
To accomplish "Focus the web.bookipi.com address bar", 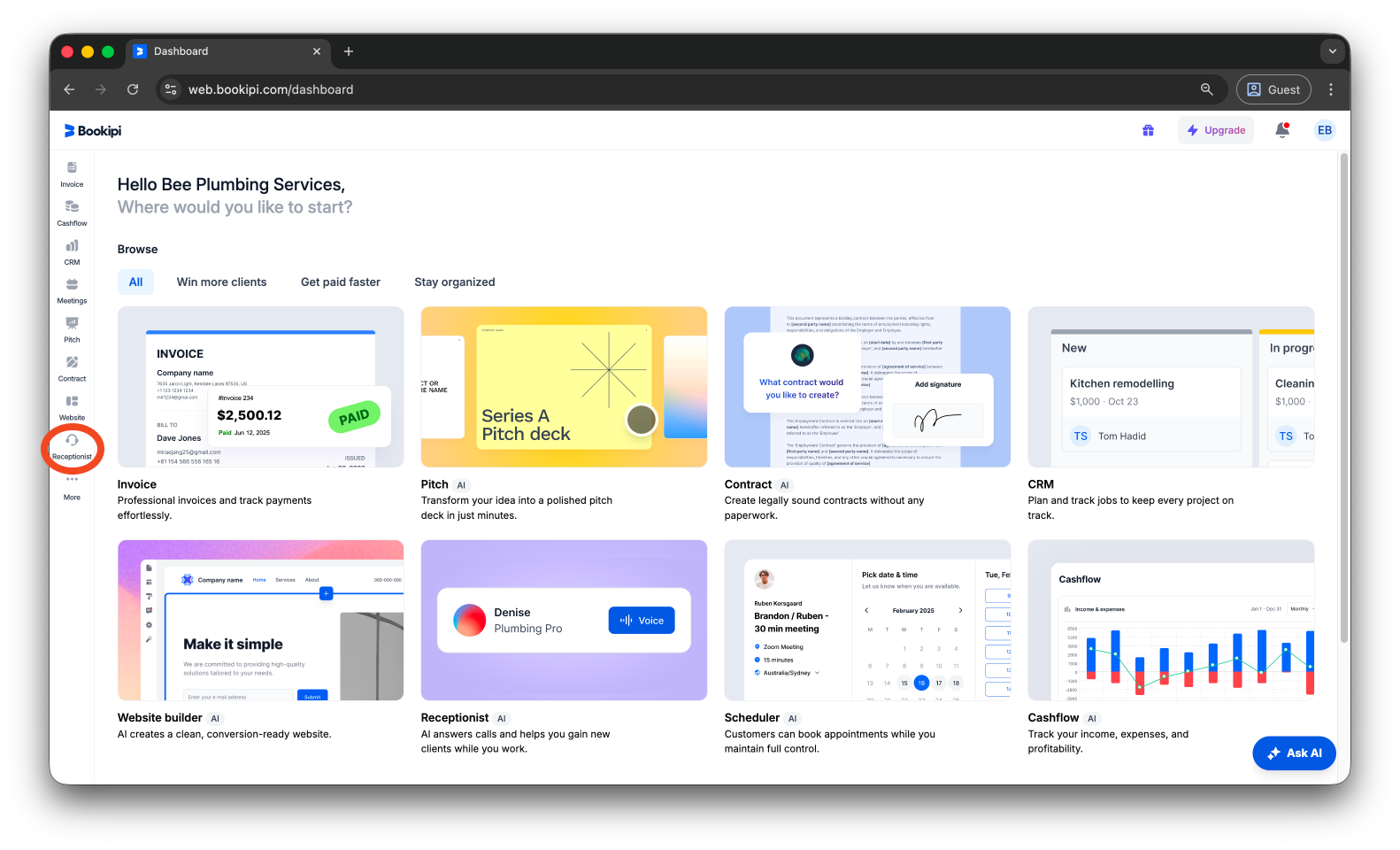I will 690,89.
